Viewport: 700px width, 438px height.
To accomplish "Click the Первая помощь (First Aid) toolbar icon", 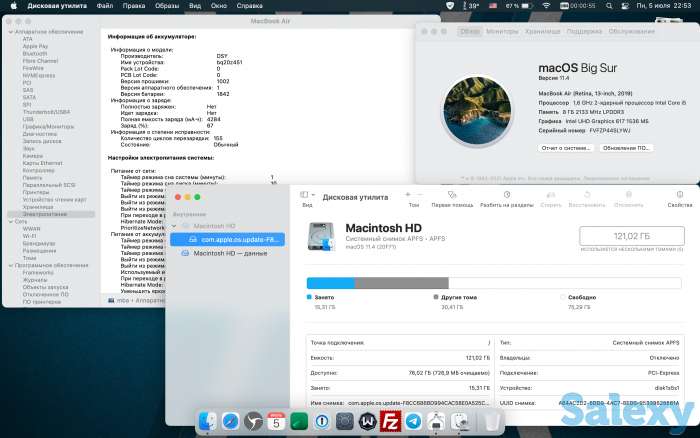I will point(452,195).
